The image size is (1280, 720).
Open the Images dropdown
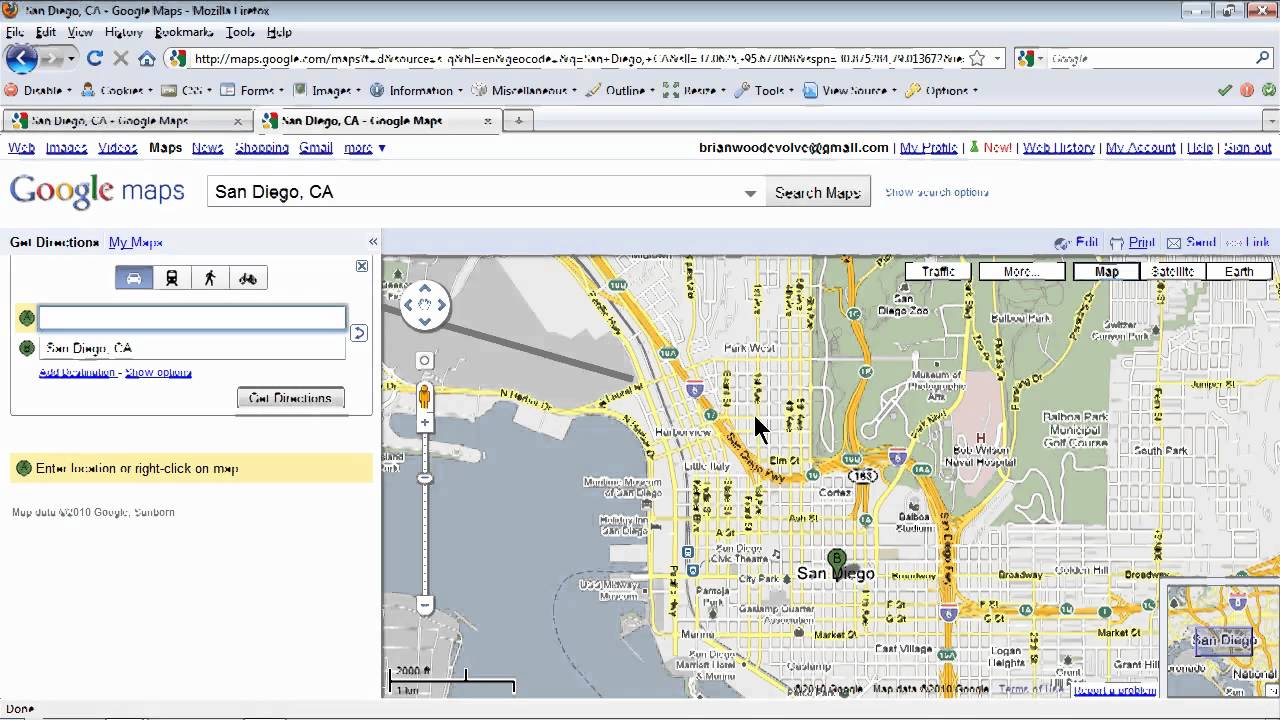[x=326, y=90]
